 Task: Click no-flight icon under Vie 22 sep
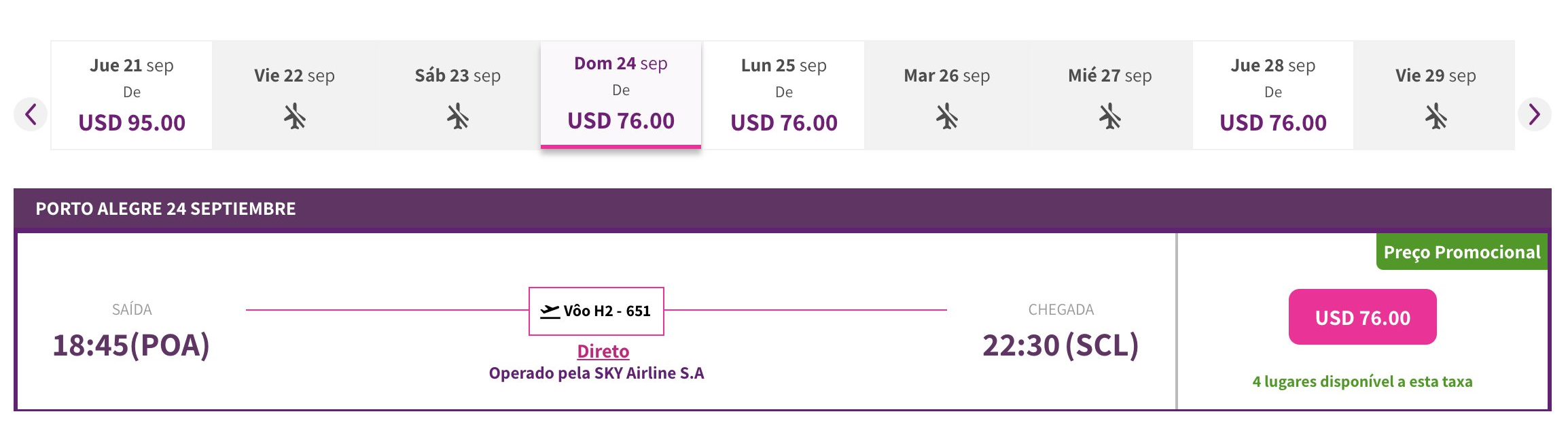[295, 116]
